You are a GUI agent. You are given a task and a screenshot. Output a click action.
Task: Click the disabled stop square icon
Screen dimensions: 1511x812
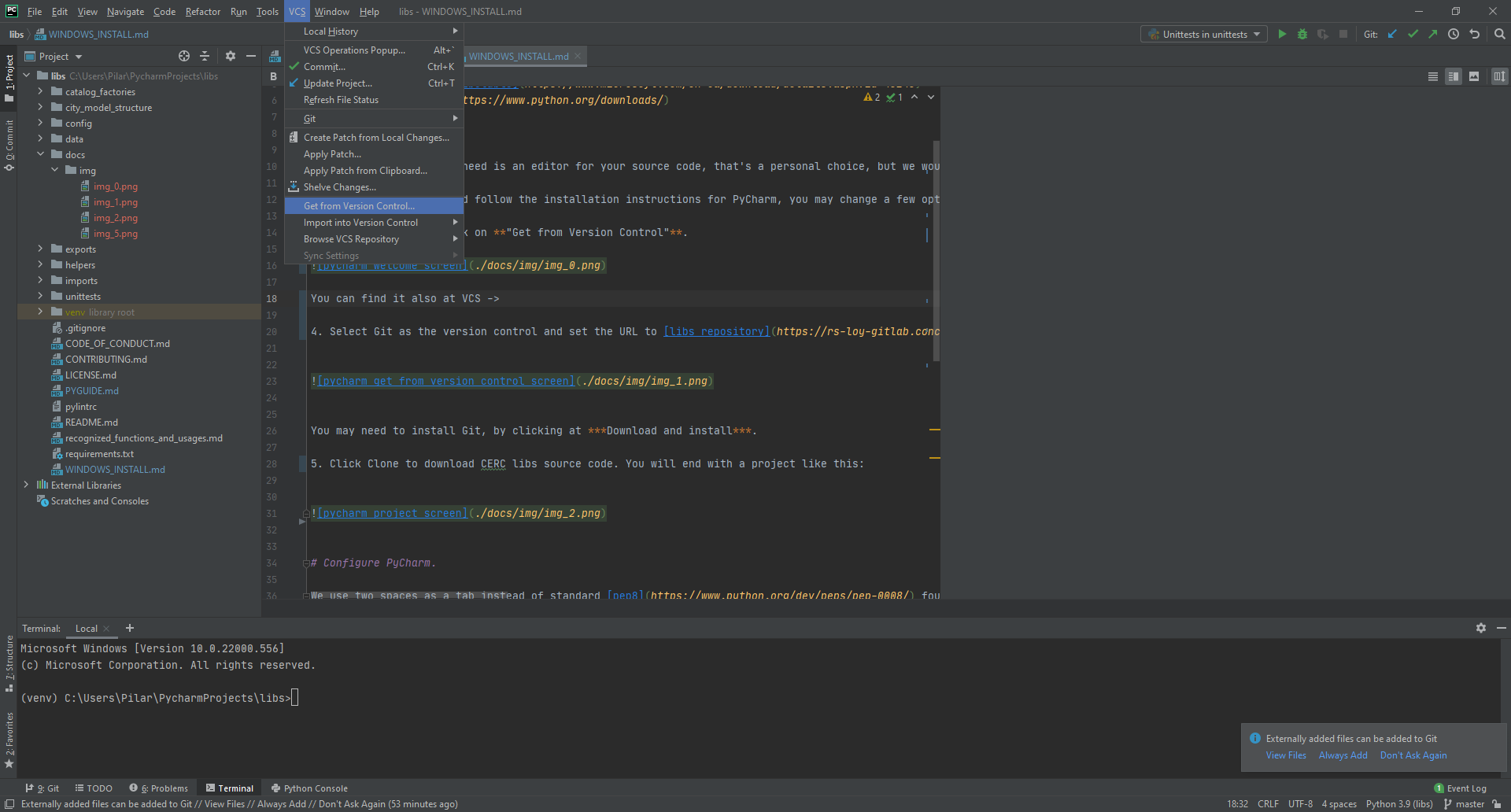point(1343,34)
